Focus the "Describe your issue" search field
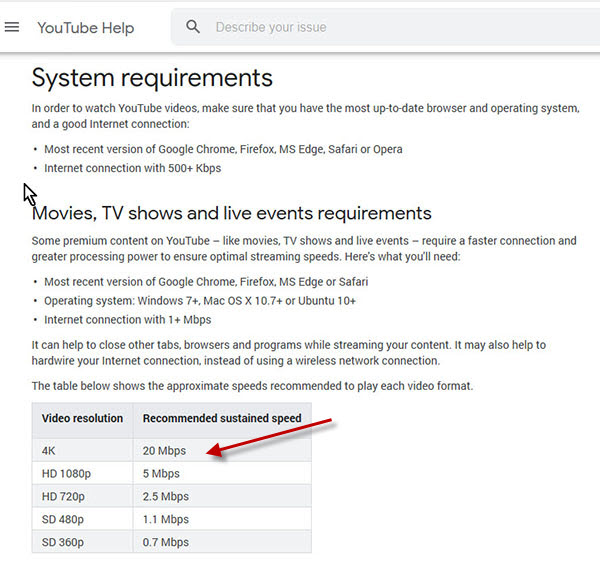Image resolution: width=600 pixels, height=569 pixels. tap(380, 27)
